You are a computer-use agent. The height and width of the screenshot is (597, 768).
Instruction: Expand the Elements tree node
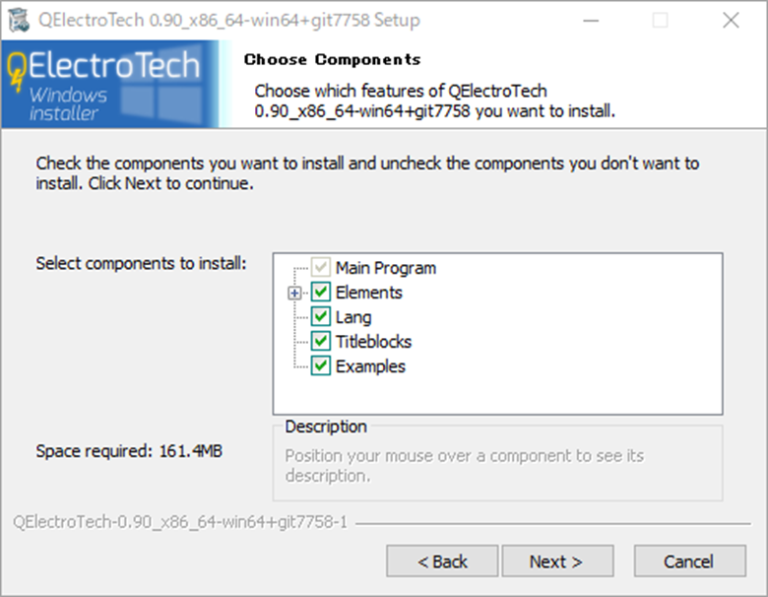click(x=295, y=293)
